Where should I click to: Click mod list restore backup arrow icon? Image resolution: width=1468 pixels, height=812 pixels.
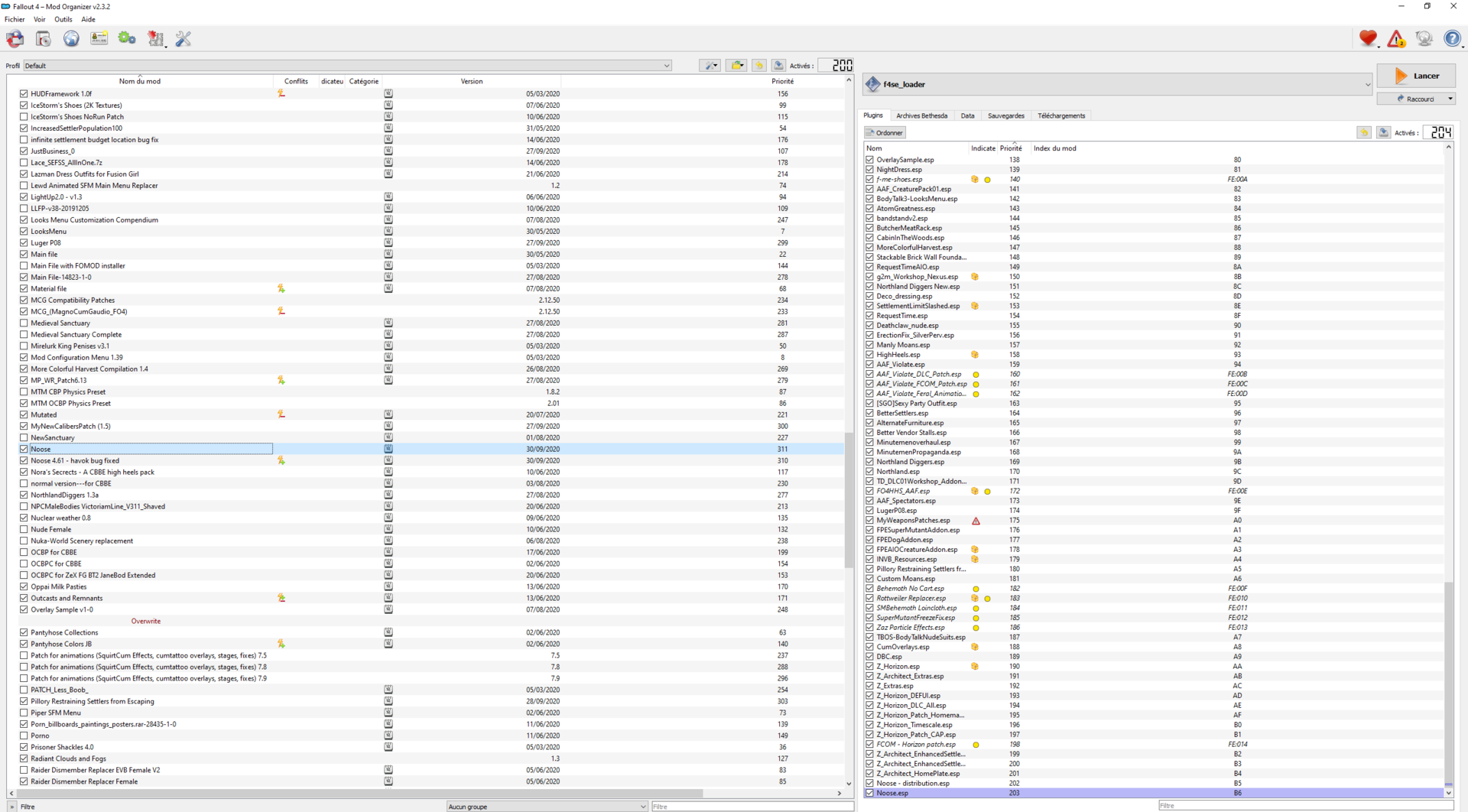759,66
